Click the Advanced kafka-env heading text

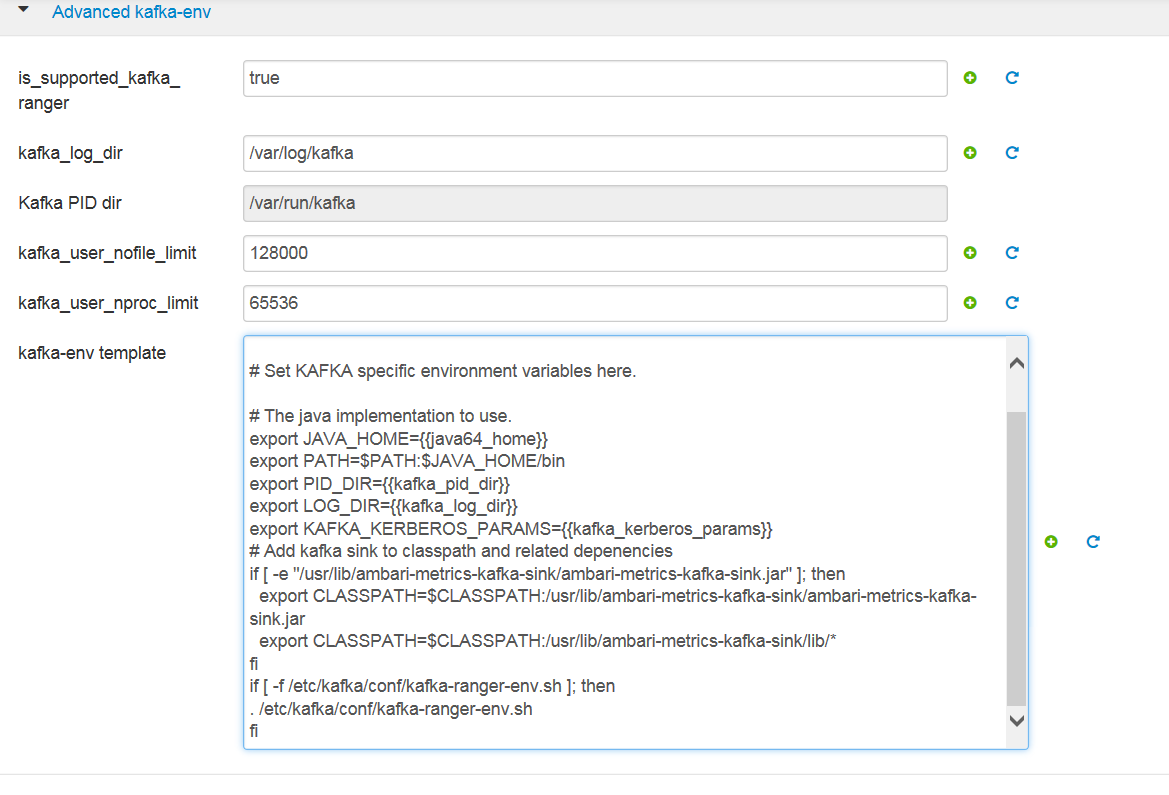click(132, 12)
